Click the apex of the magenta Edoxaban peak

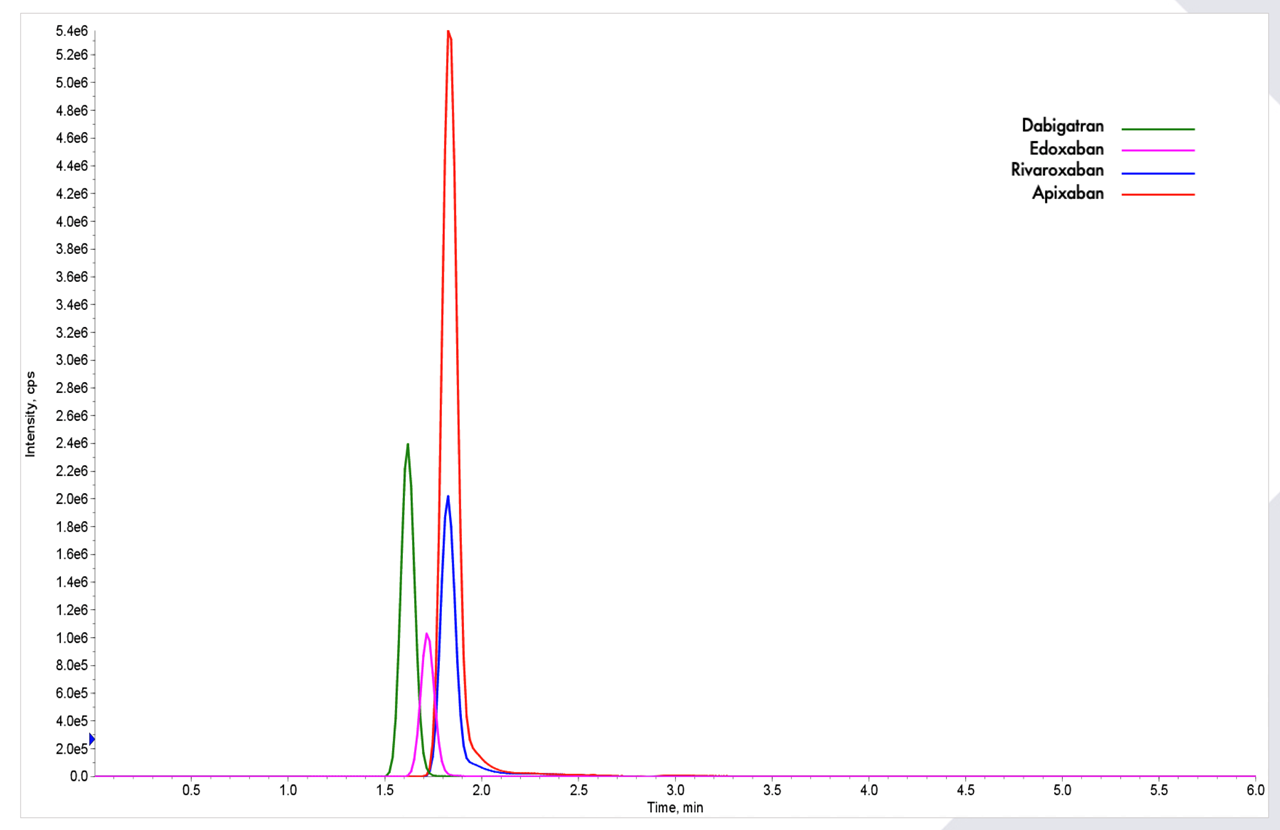427,633
